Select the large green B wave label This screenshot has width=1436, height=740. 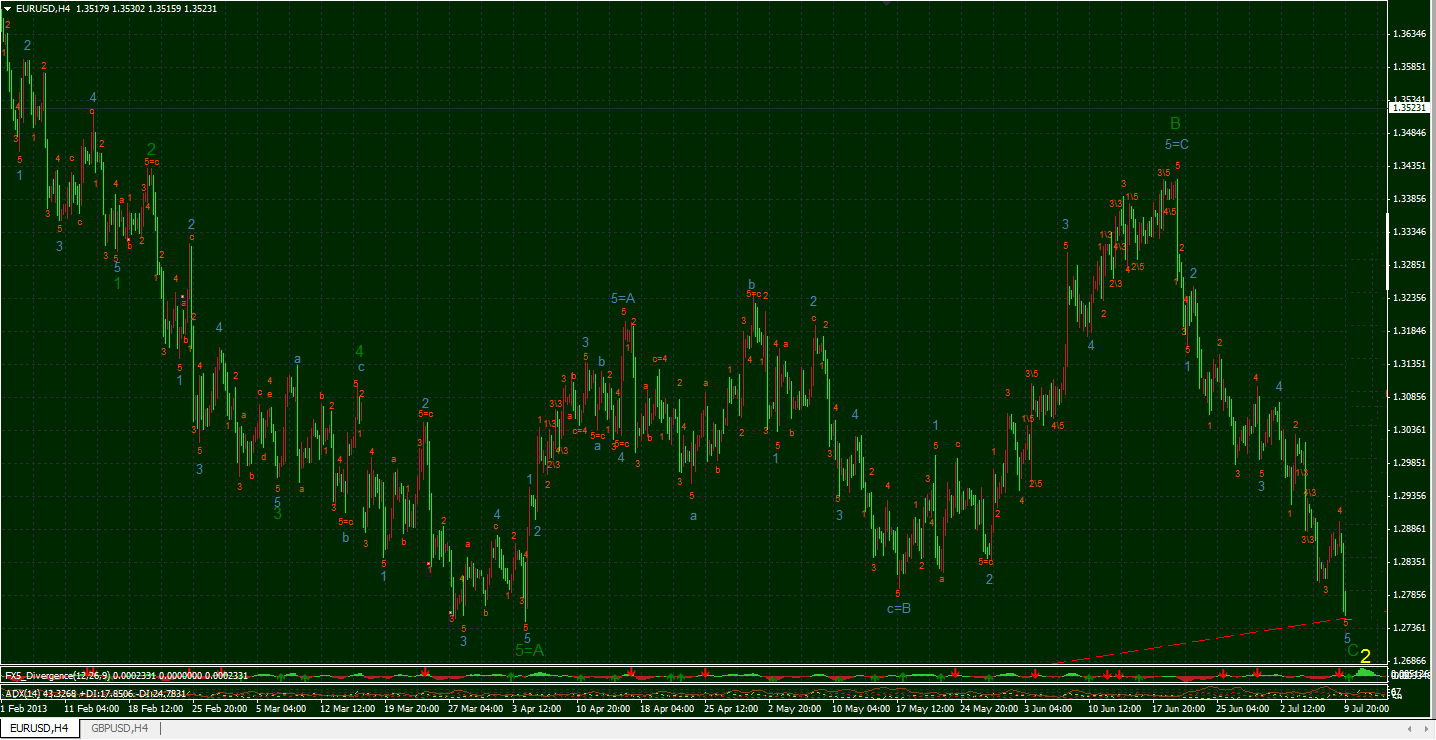coord(1175,124)
